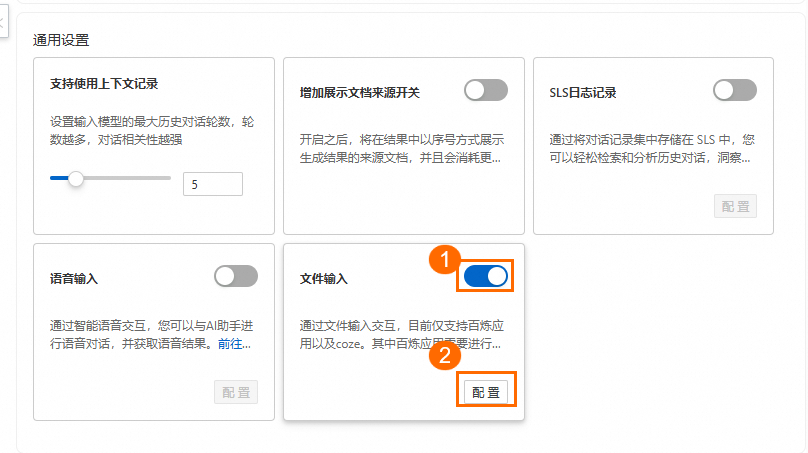The image size is (808, 453).
Task: Click the 文件输入 card title
Action: point(324,279)
